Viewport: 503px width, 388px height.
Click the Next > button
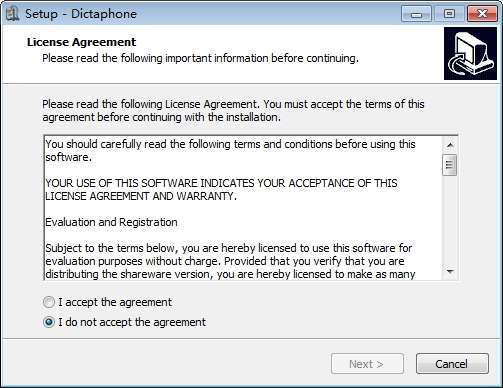click(x=367, y=364)
